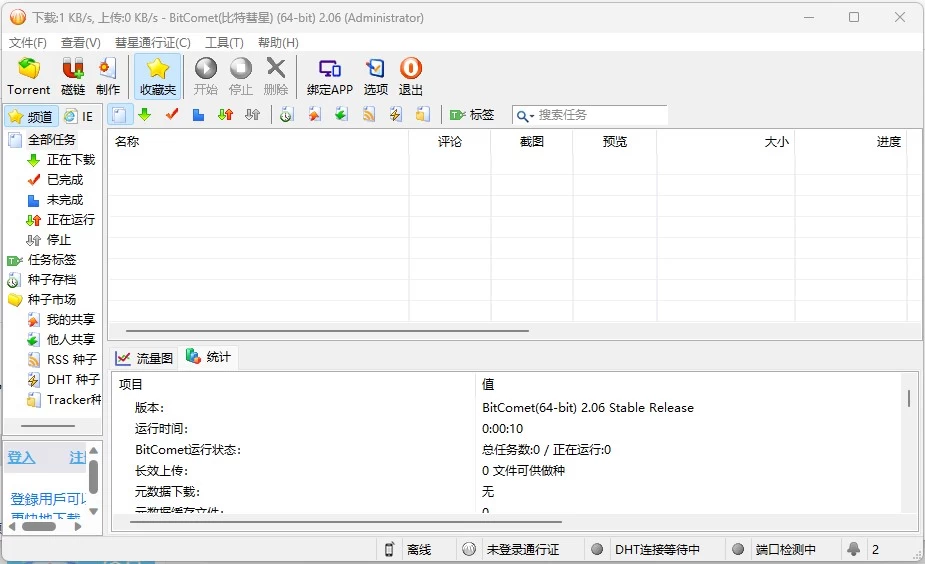Click the bell notification icon in status bar
Screen dimensions: 925x564
(x=853, y=549)
